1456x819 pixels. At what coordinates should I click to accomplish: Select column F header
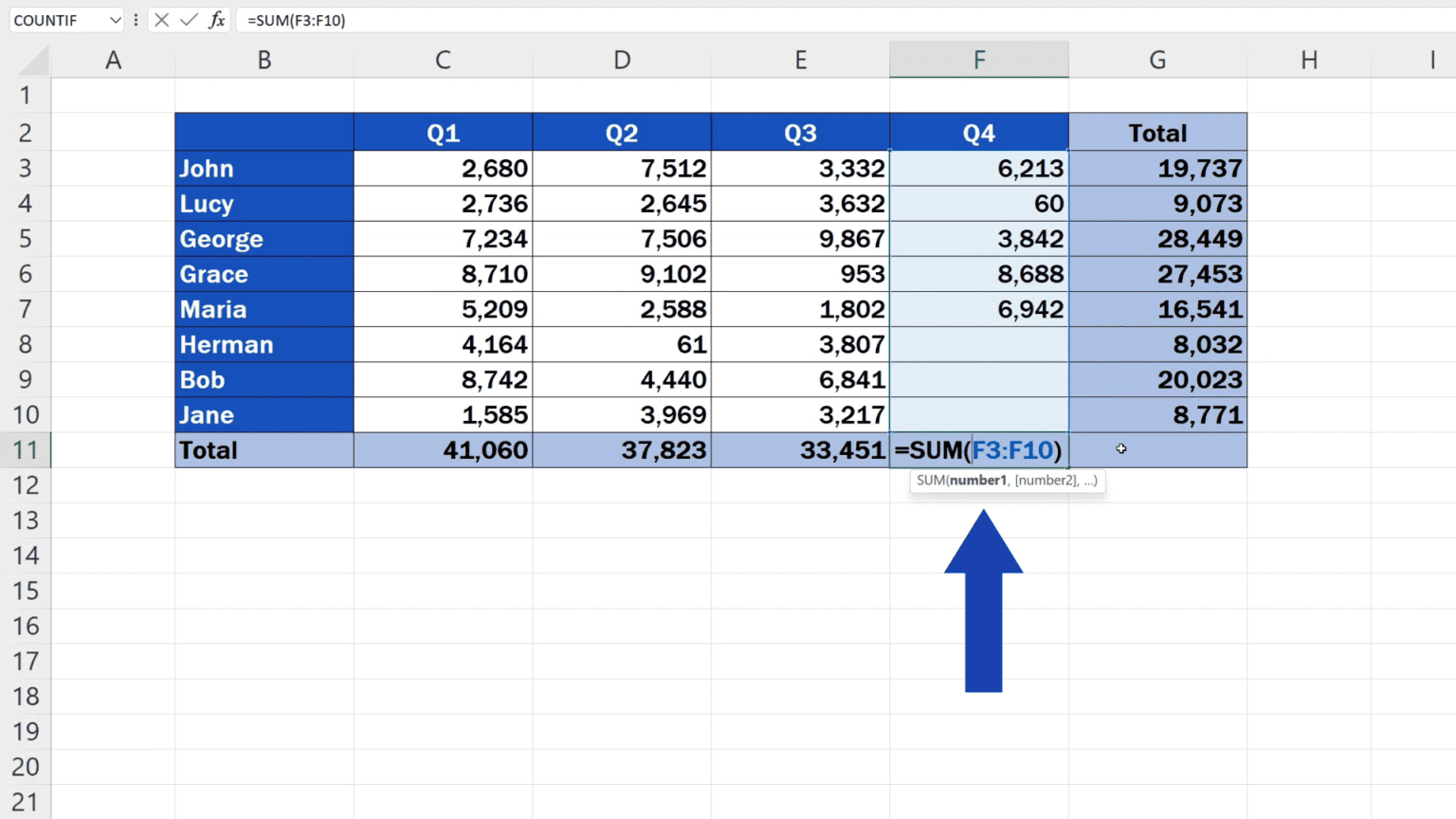pos(978,61)
